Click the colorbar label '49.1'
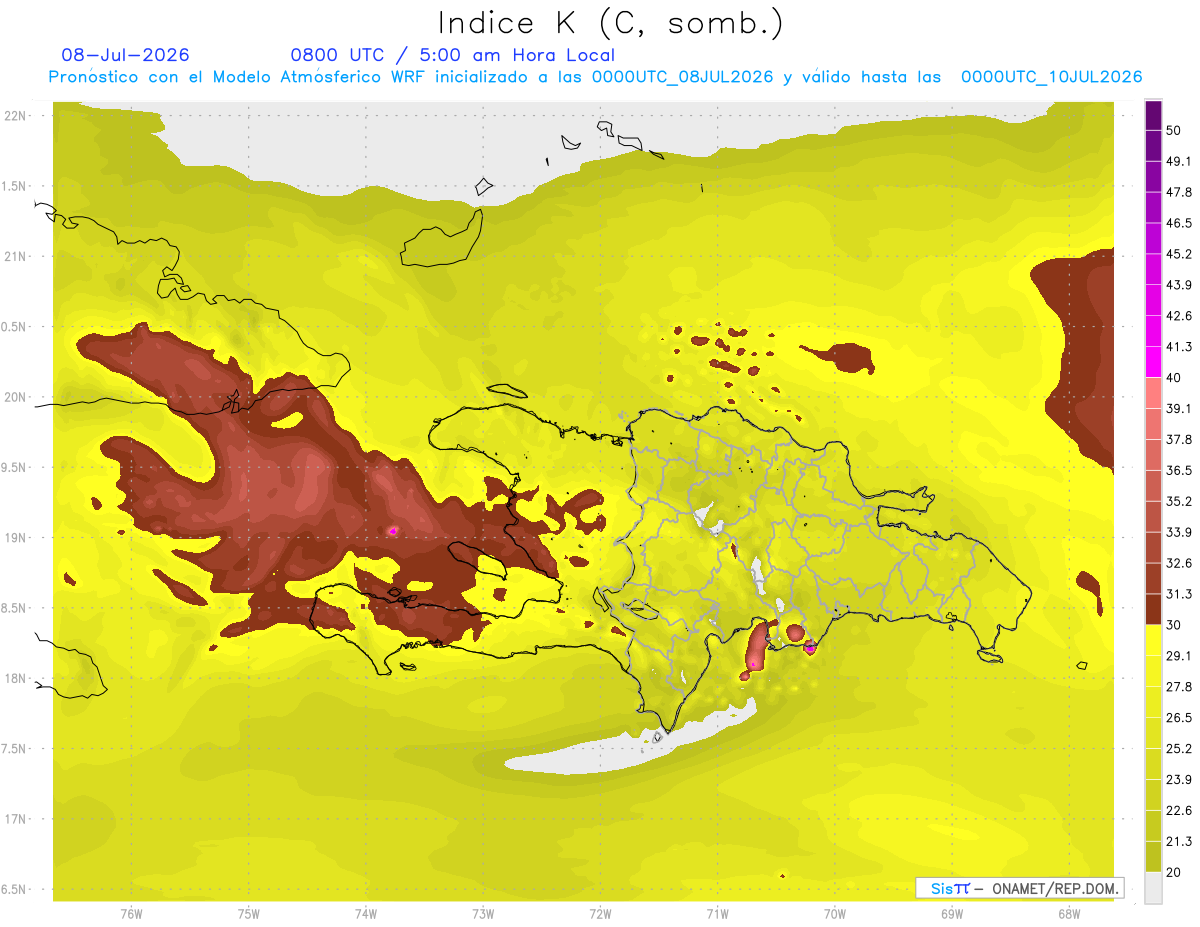 point(1179,161)
